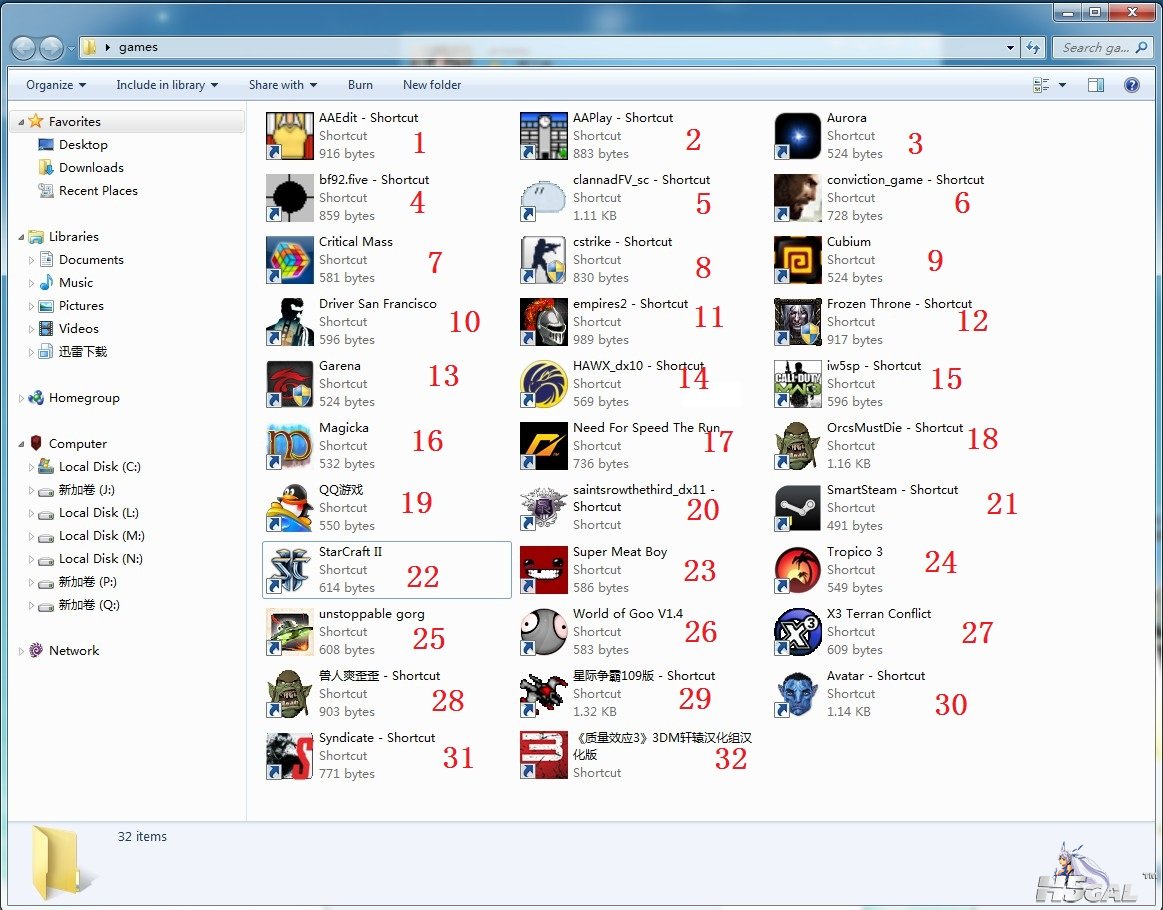Expand the Pictures library

pyautogui.click(x=31, y=306)
